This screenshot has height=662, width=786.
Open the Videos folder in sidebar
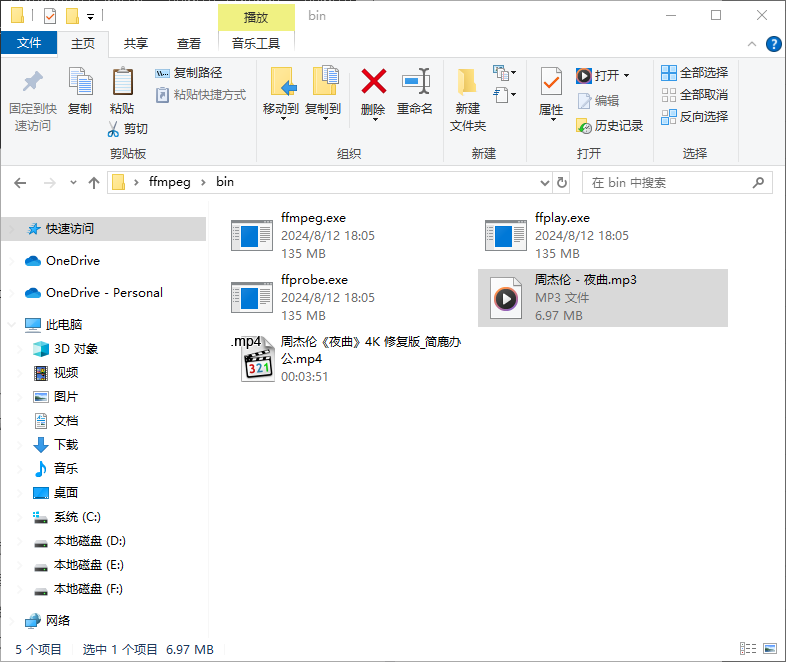(66, 373)
